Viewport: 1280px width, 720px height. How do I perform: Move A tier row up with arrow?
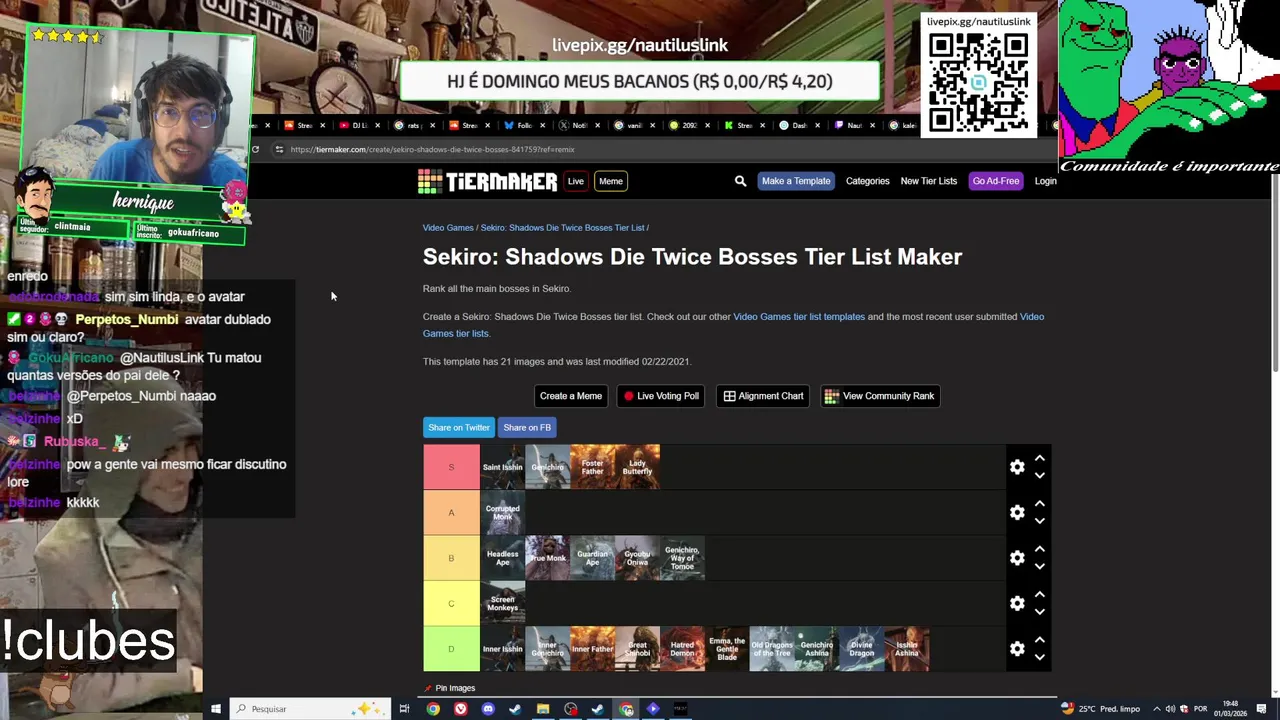pyautogui.click(x=1040, y=503)
